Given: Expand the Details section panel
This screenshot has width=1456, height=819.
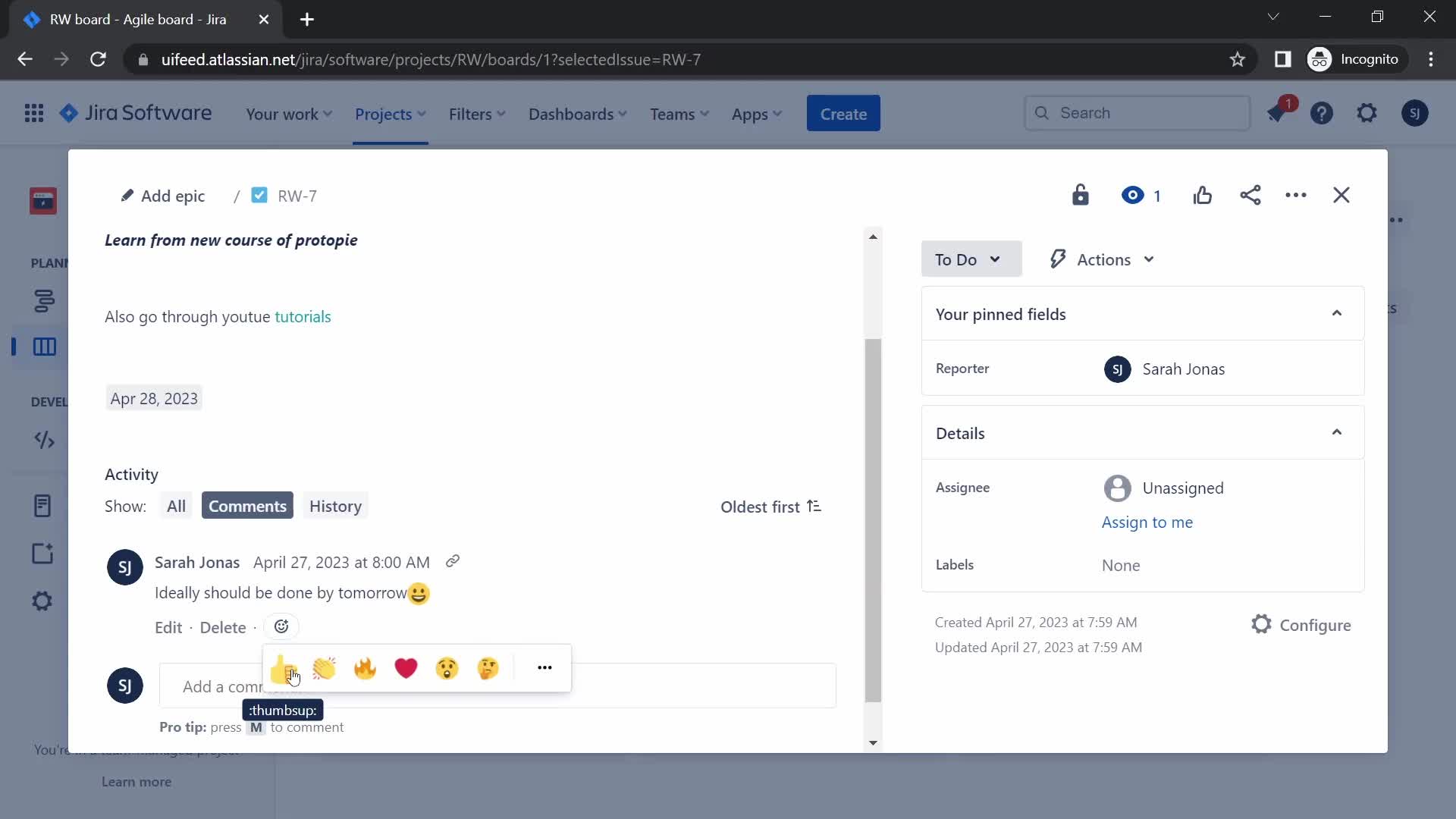Looking at the screenshot, I should pyautogui.click(x=1337, y=432).
